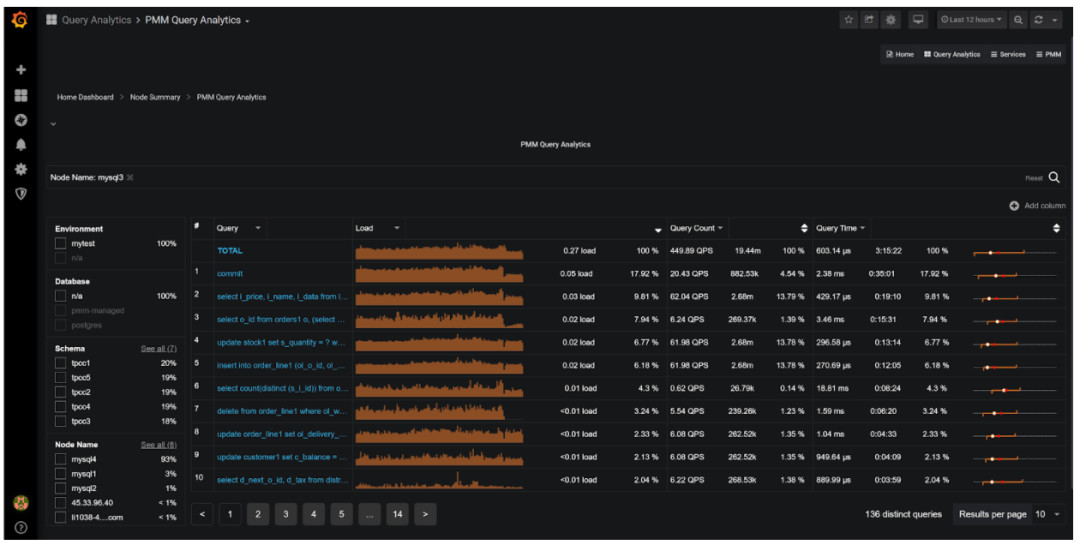
Task: Go to results page 14
Action: coord(397,514)
